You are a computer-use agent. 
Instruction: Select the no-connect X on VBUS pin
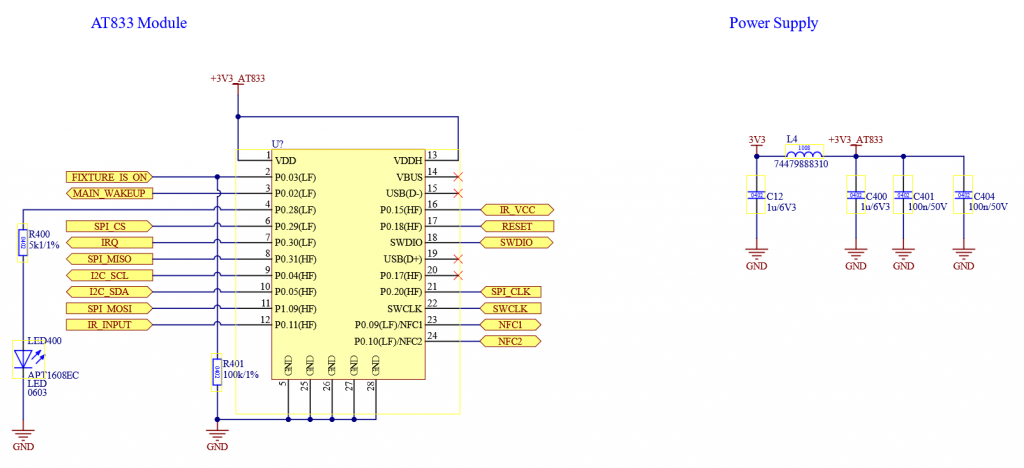[x=458, y=176]
